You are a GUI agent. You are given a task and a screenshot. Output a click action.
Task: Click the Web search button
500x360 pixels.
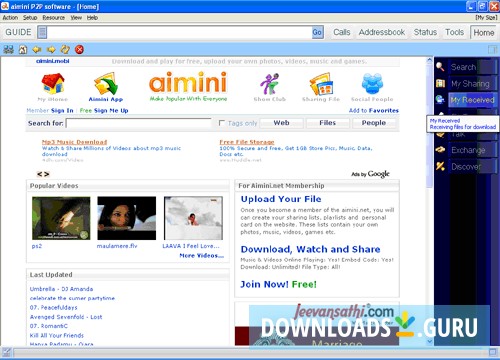[x=281, y=123]
